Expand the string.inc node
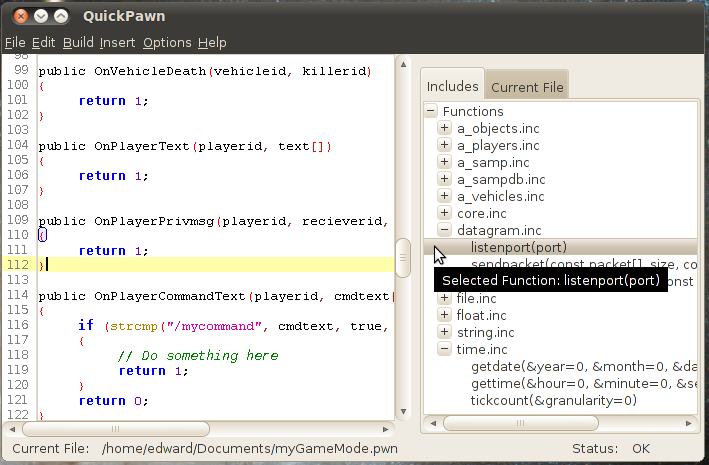The width and height of the screenshot is (709, 465). (x=445, y=333)
